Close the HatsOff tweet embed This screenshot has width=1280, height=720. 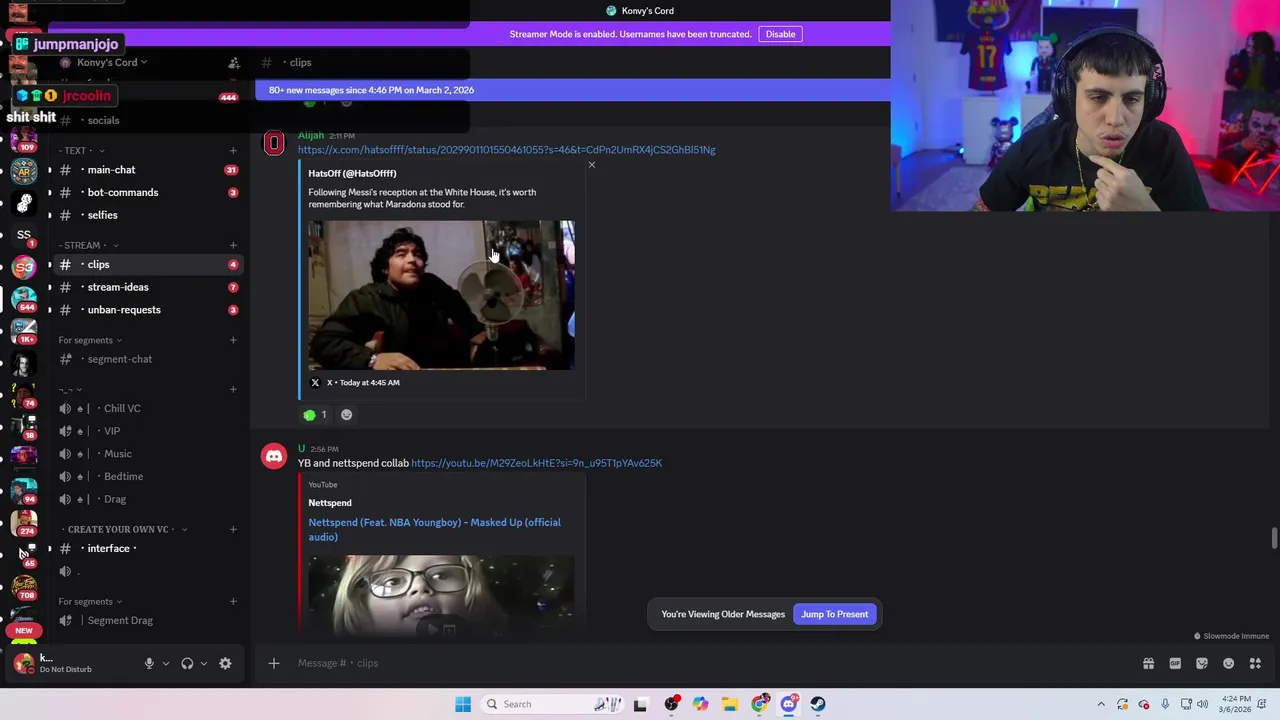591,165
